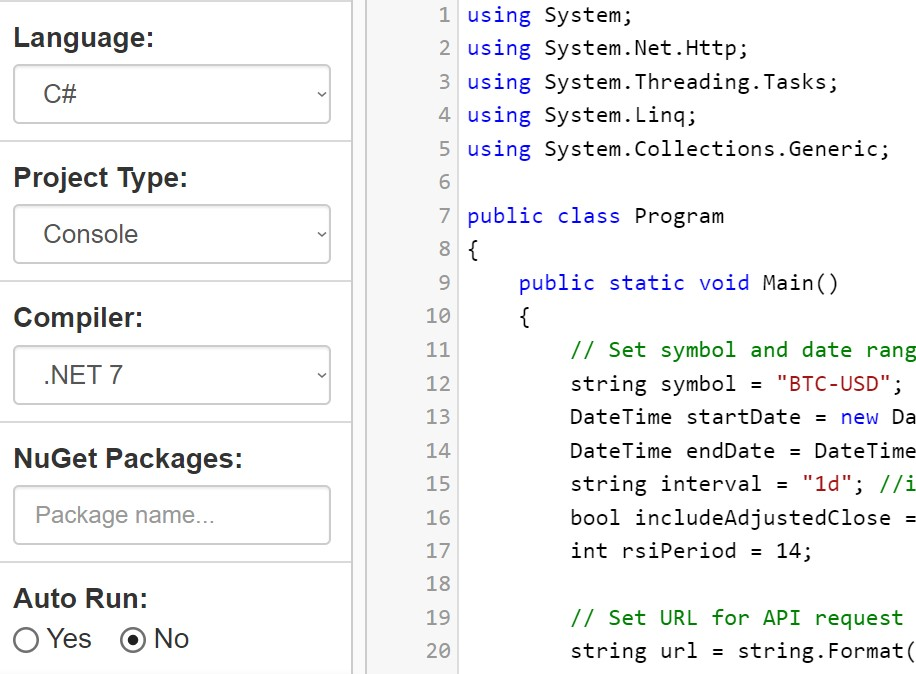Focus the NuGet Package name input field
The image size is (916, 674).
[172, 515]
